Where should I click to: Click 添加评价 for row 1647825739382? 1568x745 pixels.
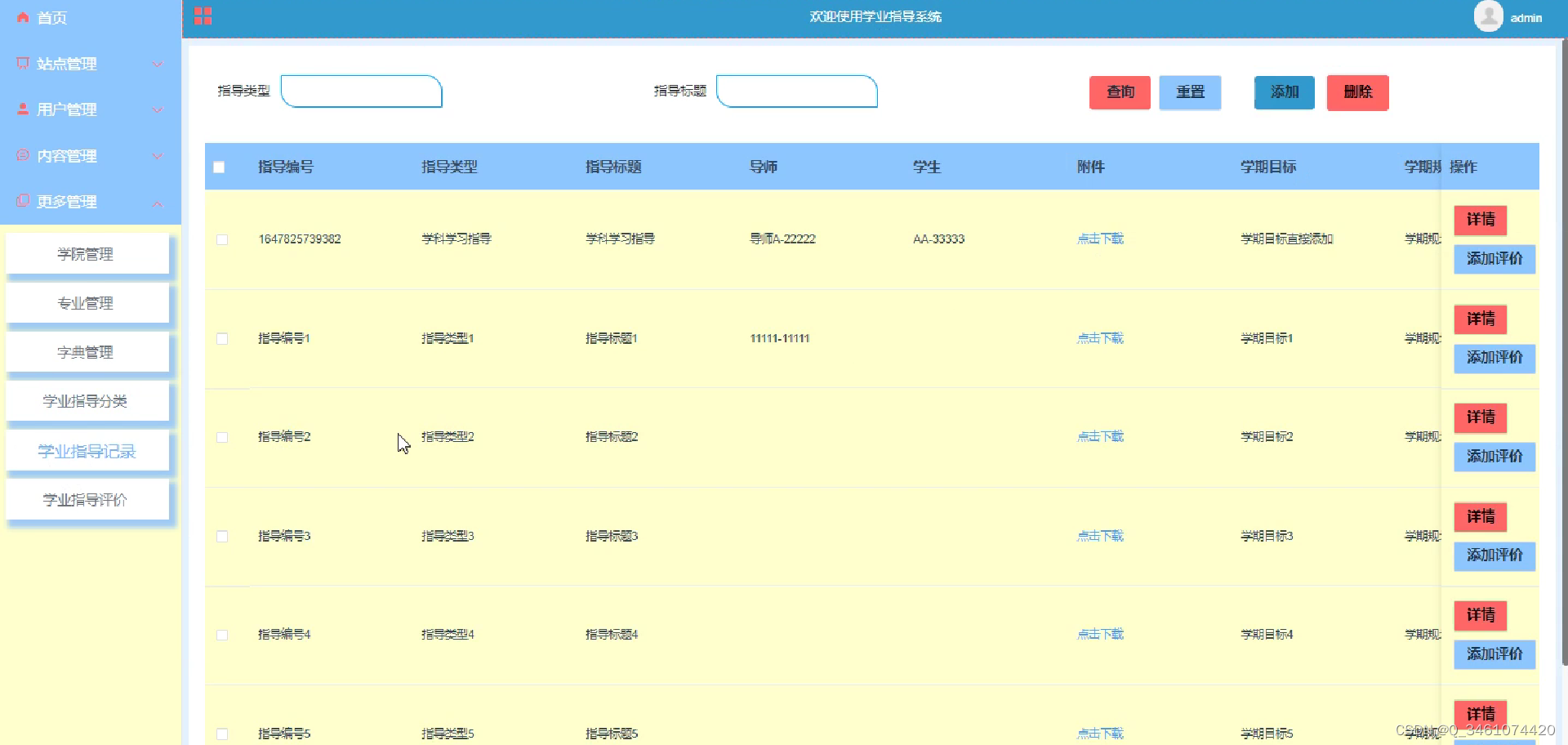tap(1494, 259)
